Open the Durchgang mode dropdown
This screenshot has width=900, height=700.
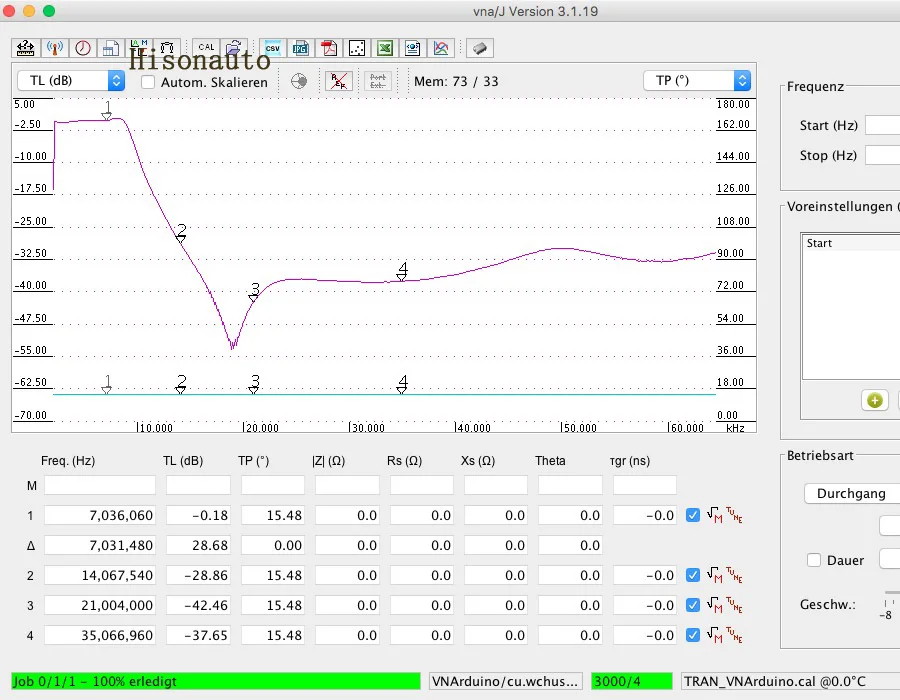coord(852,493)
